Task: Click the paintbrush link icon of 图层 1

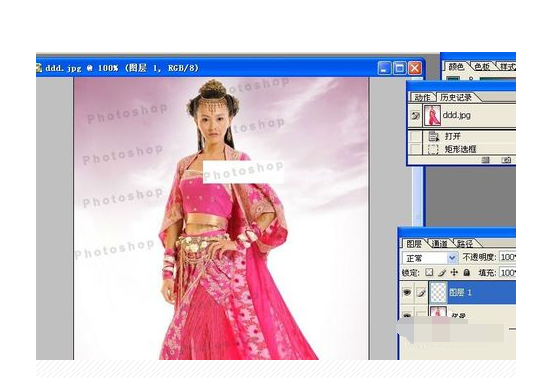Action: (x=421, y=293)
